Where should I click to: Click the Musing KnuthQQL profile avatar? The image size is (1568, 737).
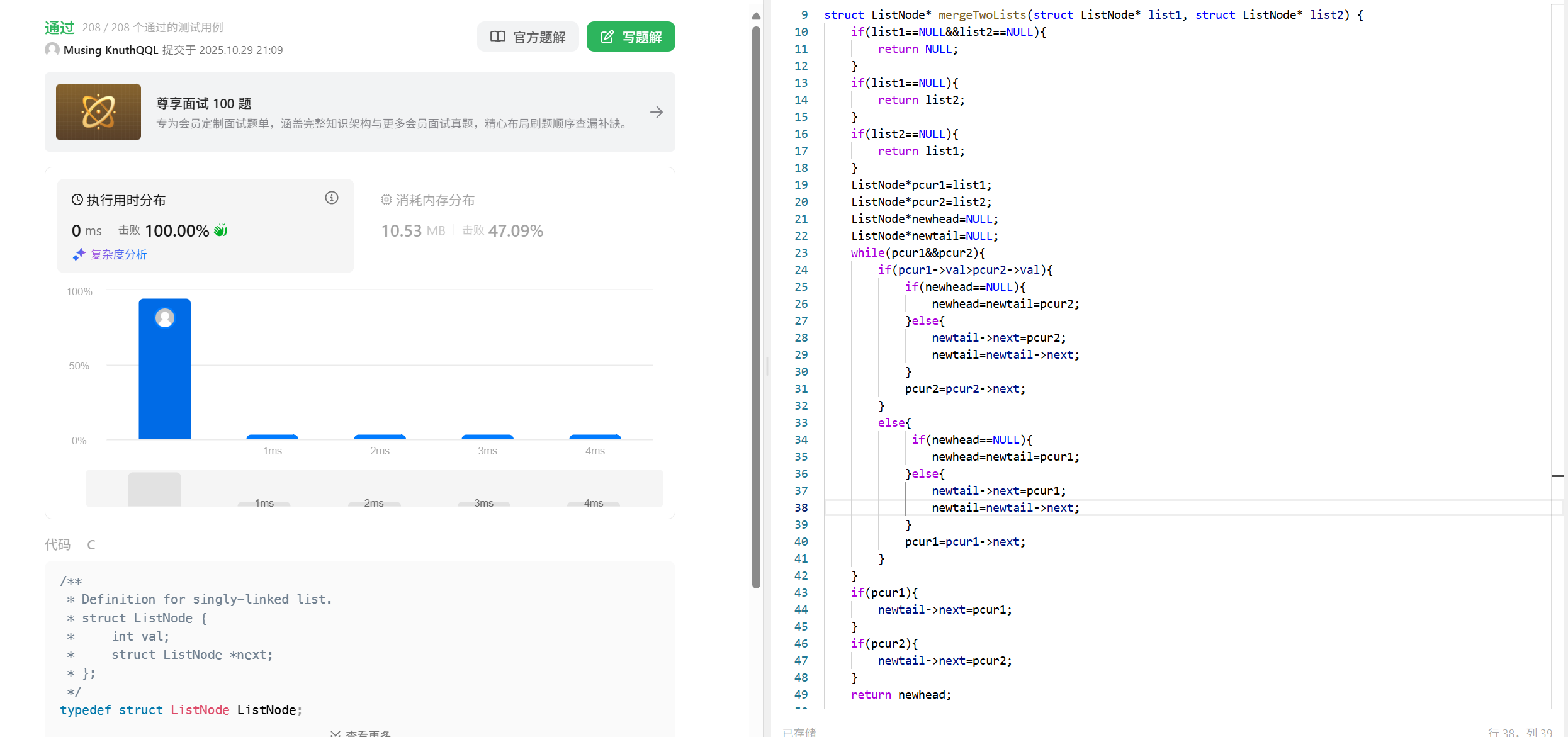point(52,50)
